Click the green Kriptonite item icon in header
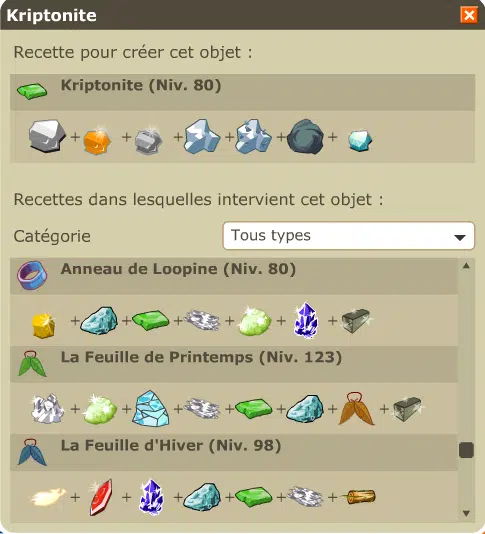This screenshot has width=485, height=534. coord(32,91)
